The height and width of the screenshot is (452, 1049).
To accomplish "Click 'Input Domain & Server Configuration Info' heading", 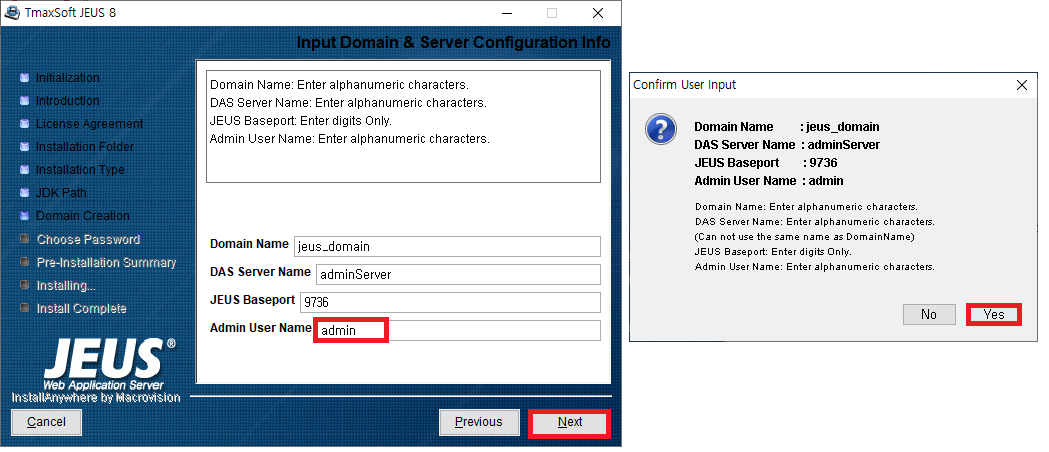I will pyautogui.click(x=454, y=43).
